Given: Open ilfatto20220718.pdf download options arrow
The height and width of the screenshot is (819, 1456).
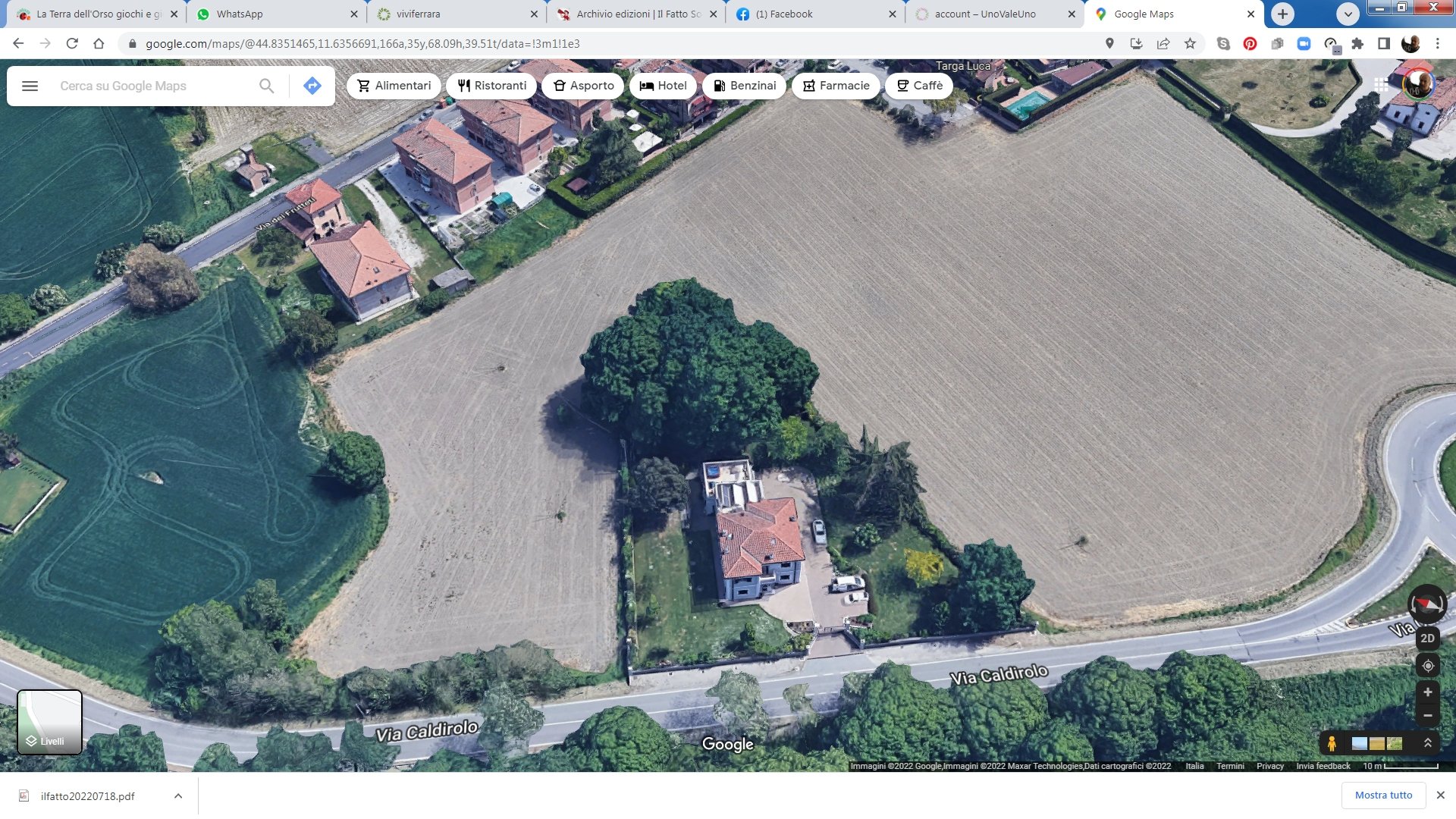Looking at the screenshot, I should tap(177, 795).
